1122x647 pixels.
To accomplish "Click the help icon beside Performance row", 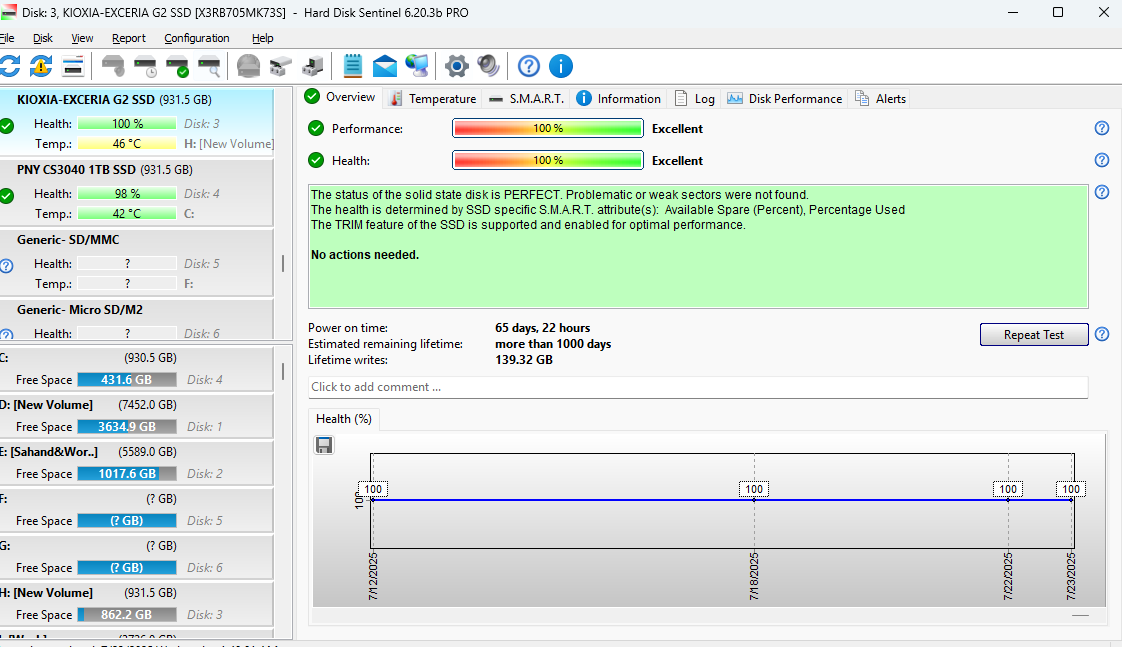I will click(x=1102, y=128).
